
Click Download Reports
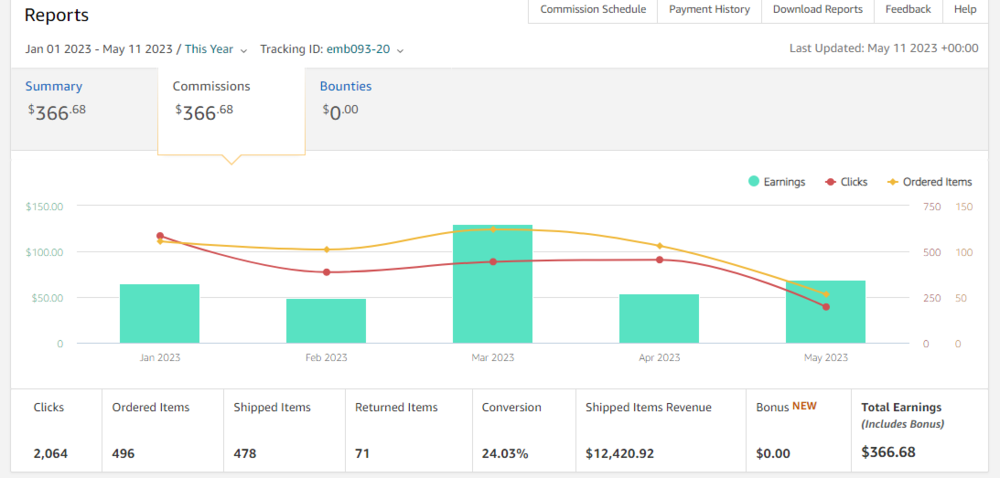817,10
